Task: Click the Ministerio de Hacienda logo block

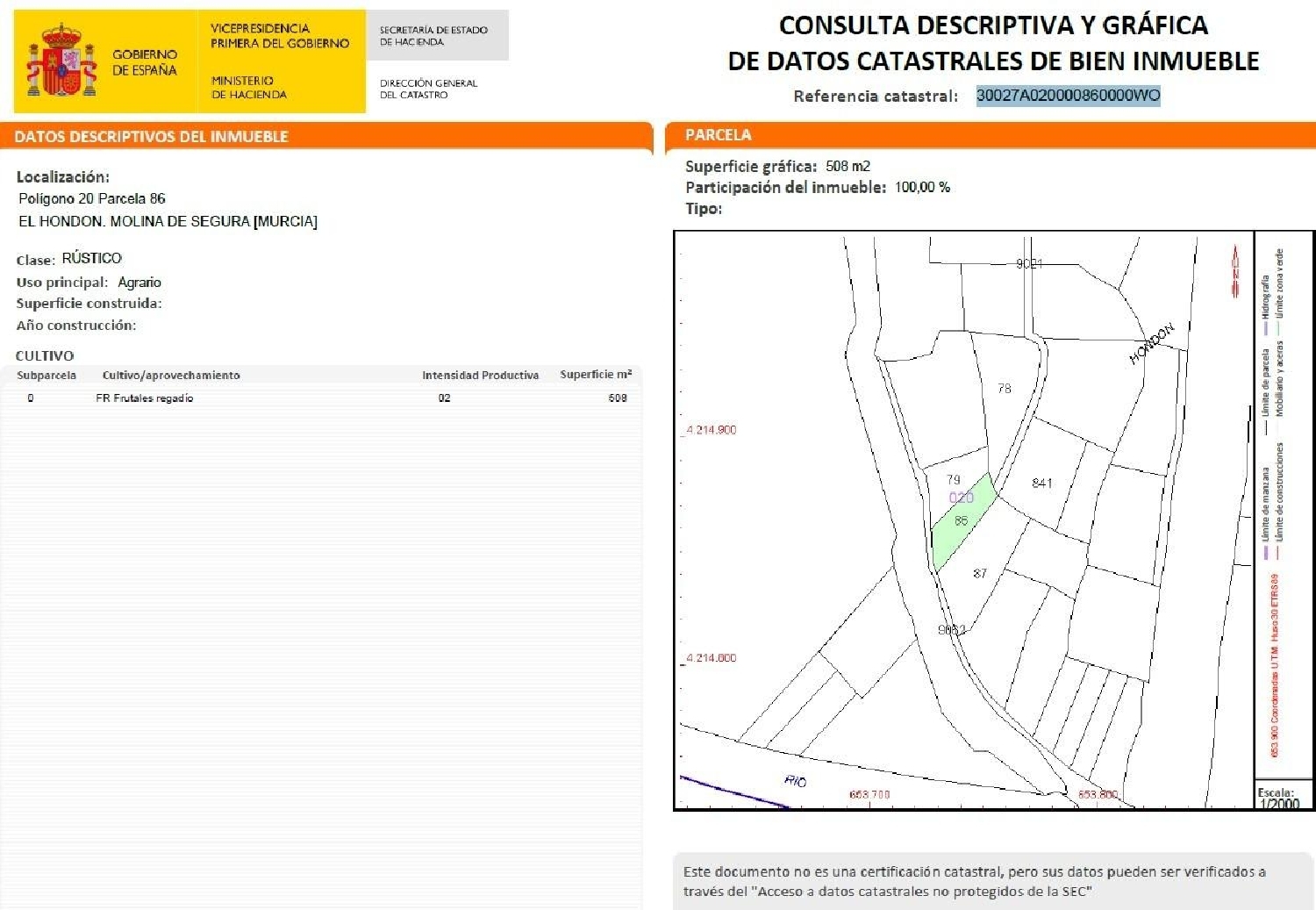Action: coord(249,87)
